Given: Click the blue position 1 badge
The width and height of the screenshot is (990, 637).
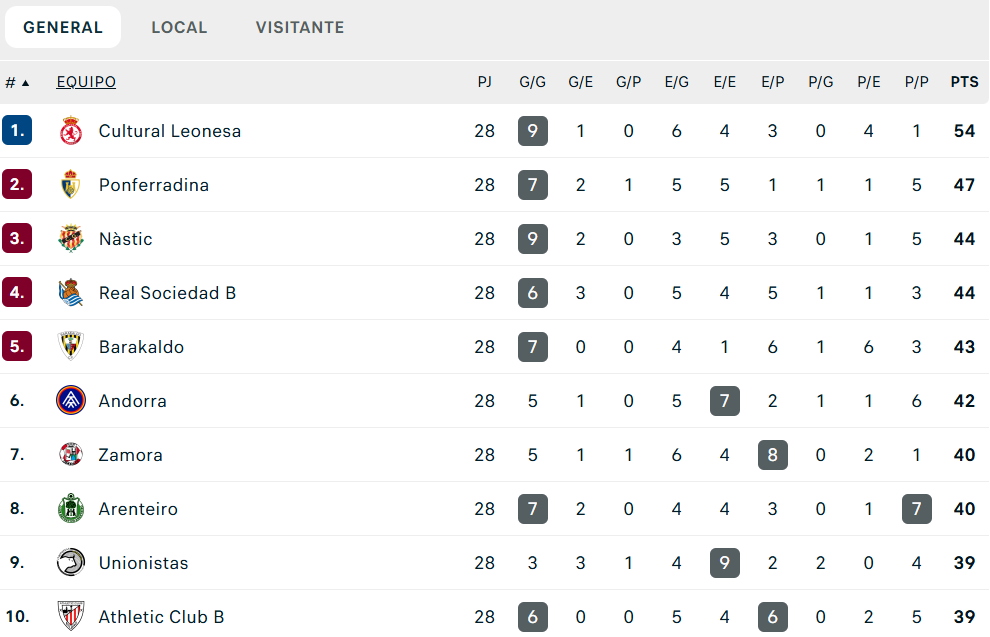Looking at the screenshot, I should [x=17, y=131].
